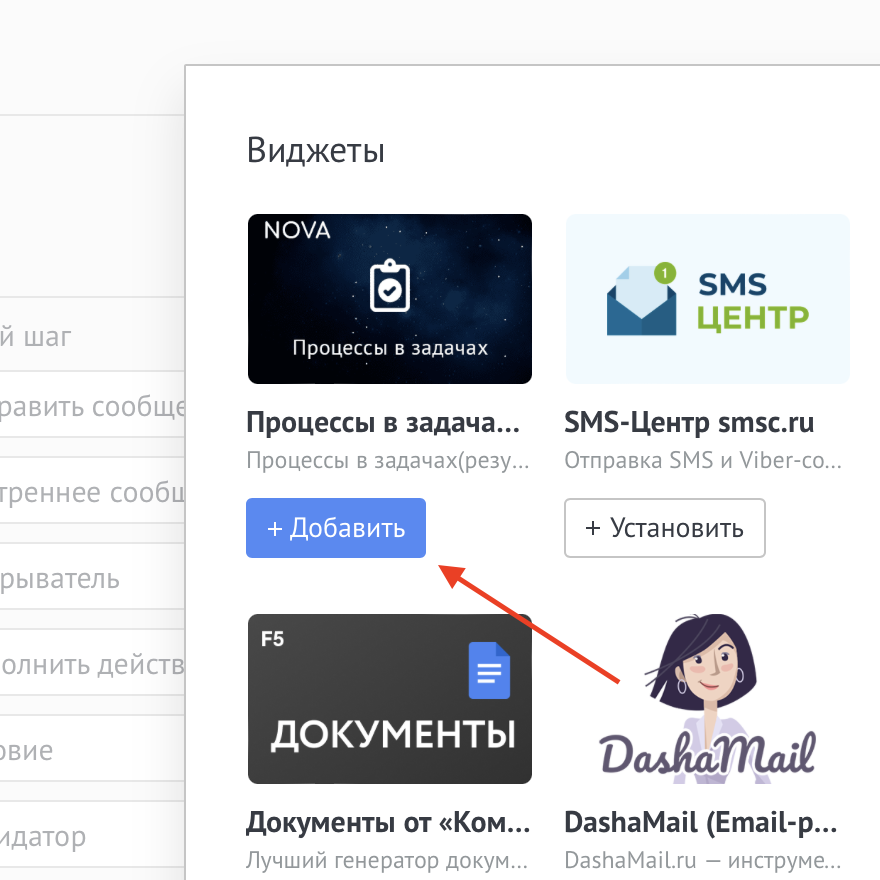Image resolution: width=880 pixels, height=880 pixels.
Task: Open the "DashaMail (Email-р..." widget title
Action: (701, 823)
